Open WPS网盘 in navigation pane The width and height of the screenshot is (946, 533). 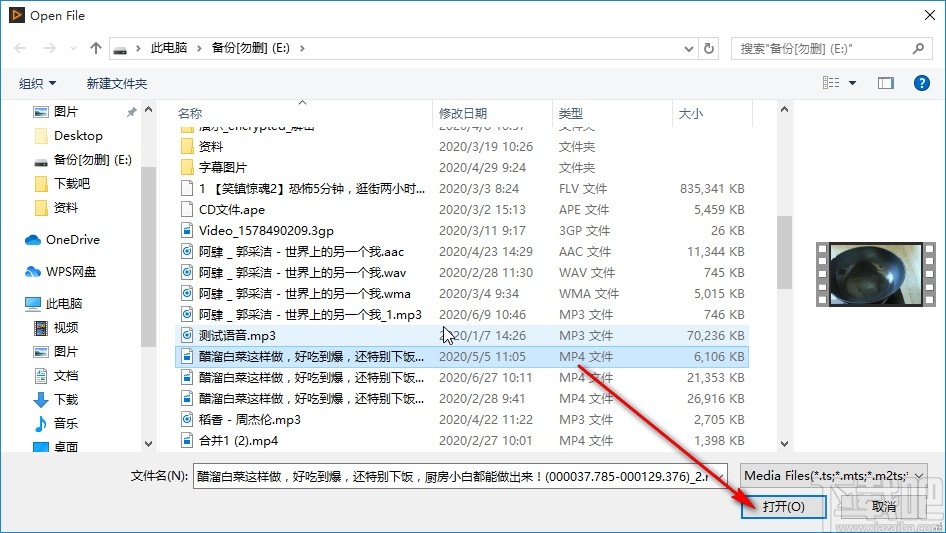click(71, 272)
